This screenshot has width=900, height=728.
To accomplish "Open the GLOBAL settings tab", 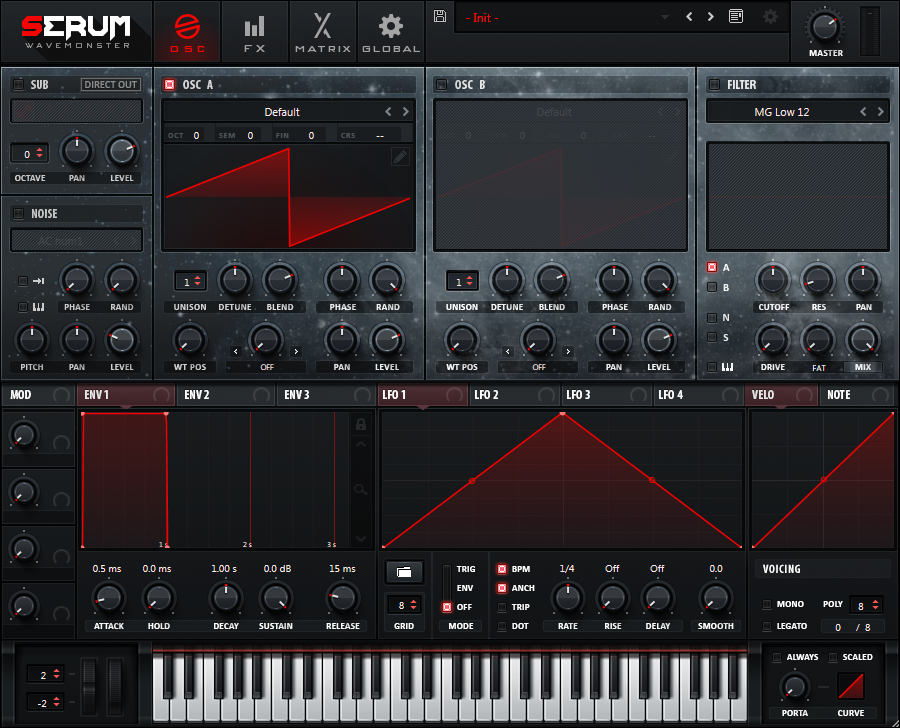I will pyautogui.click(x=391, y=32).
